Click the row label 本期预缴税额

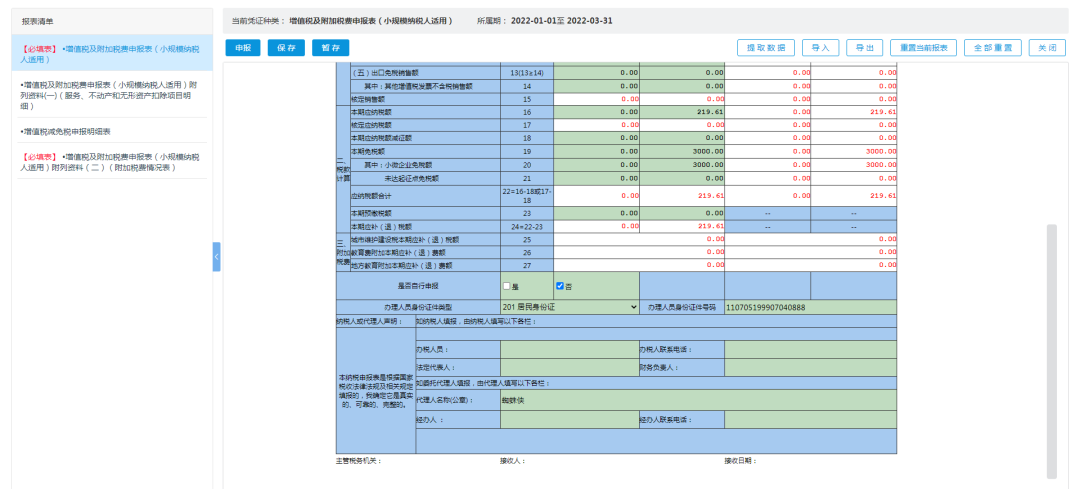(371, 214)
